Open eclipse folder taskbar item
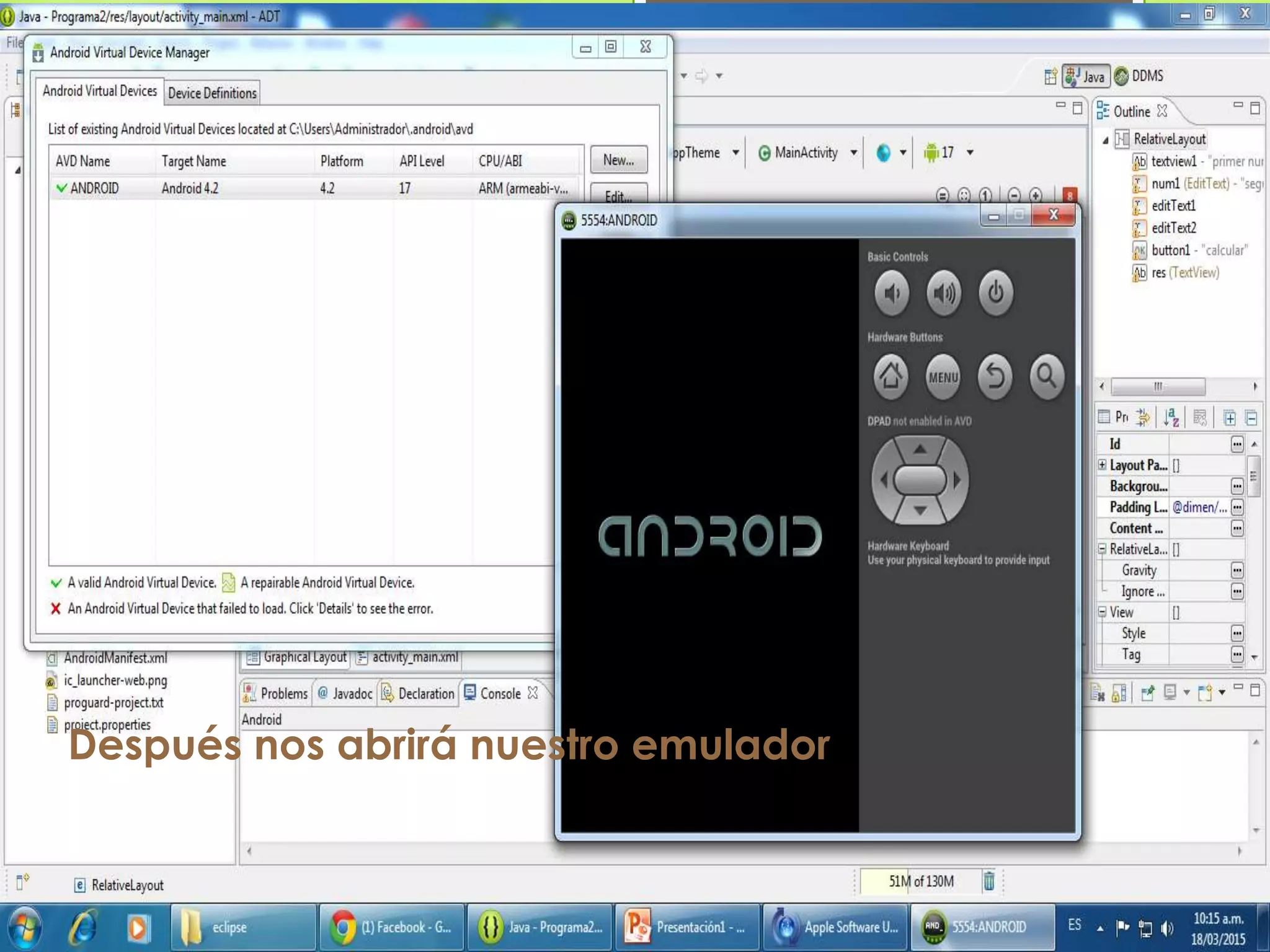The width and height of the screenshot is (1270, 952). pos(244,927)
